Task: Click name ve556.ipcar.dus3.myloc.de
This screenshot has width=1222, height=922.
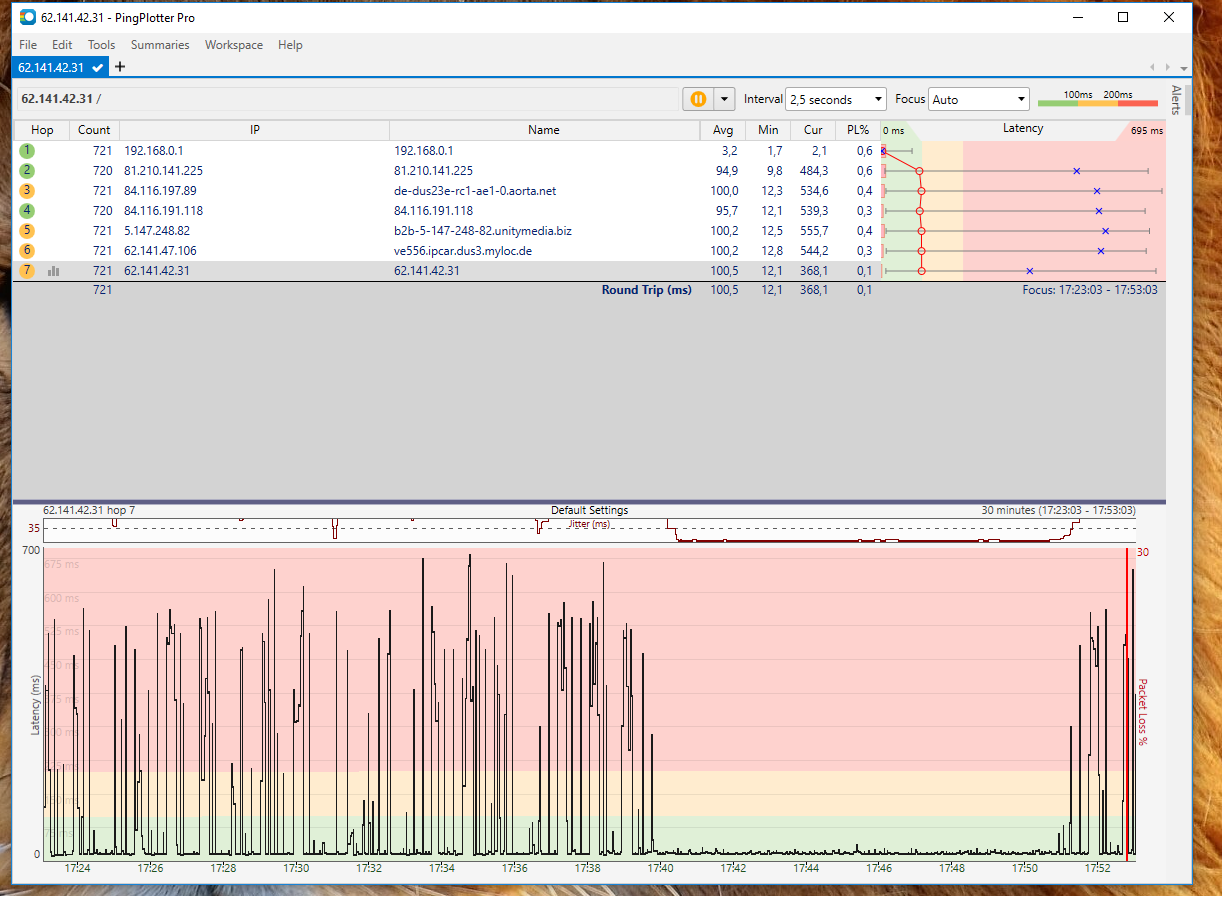Action: (x=463, y=251)
